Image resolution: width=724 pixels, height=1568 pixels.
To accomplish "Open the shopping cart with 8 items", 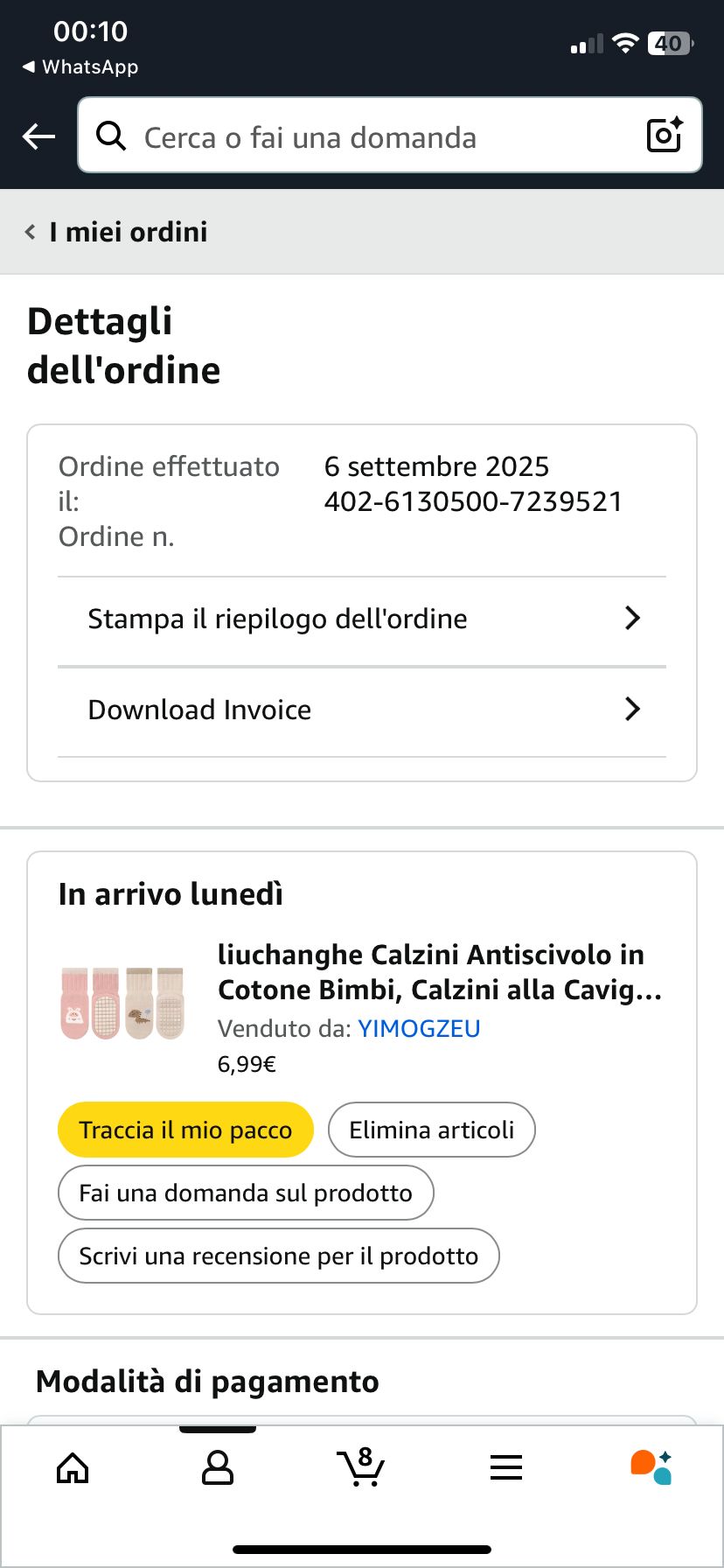I will [360, 1466].
